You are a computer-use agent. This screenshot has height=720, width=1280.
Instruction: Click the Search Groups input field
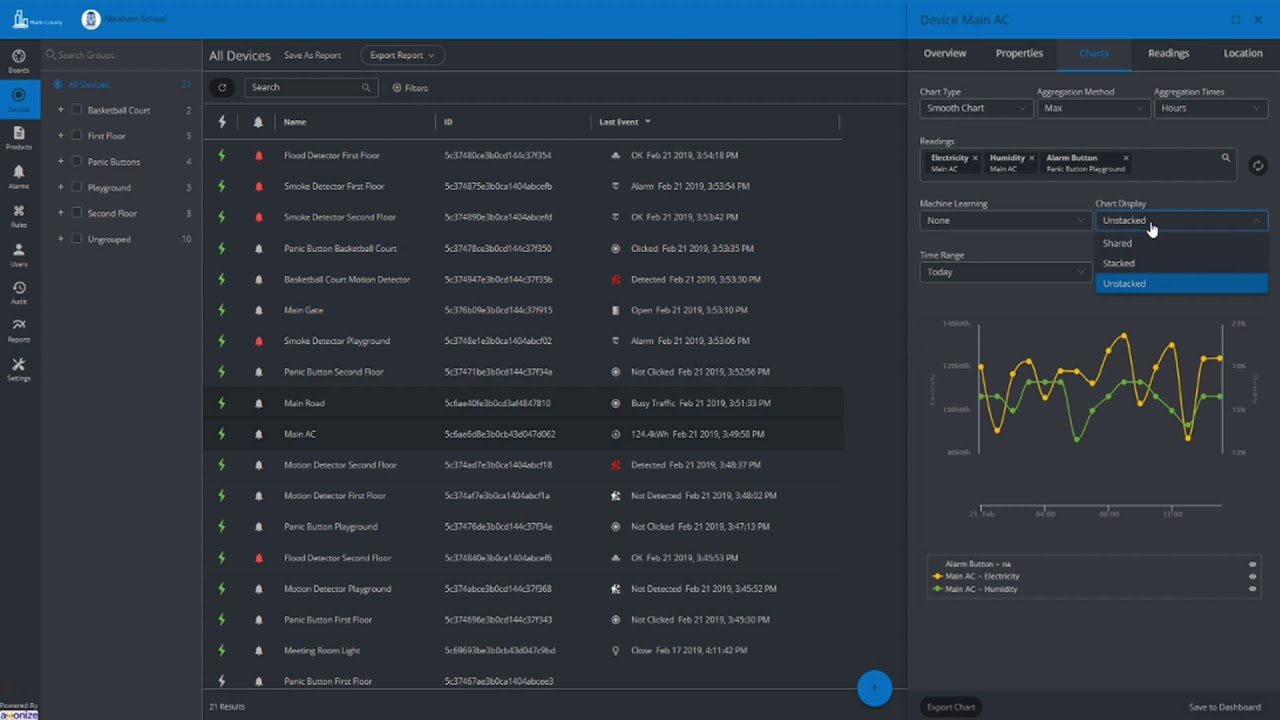click(120, 55)
